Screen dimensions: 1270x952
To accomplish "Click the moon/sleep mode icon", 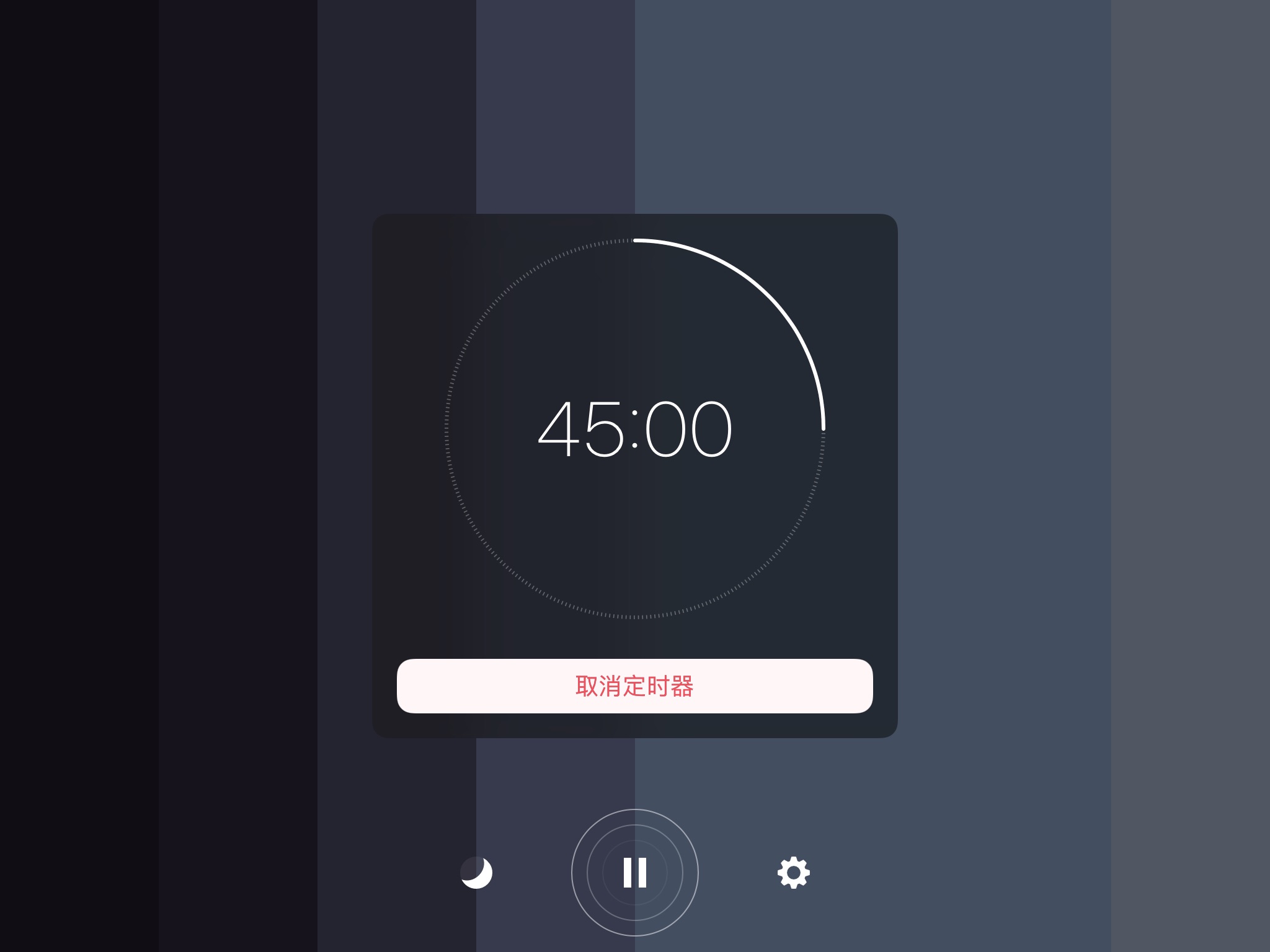I will [x=477, y=872].
